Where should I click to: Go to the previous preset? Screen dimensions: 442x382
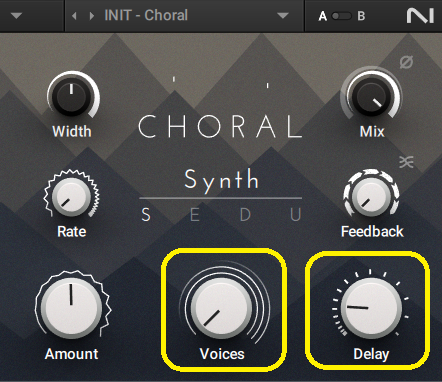(74, 16)
